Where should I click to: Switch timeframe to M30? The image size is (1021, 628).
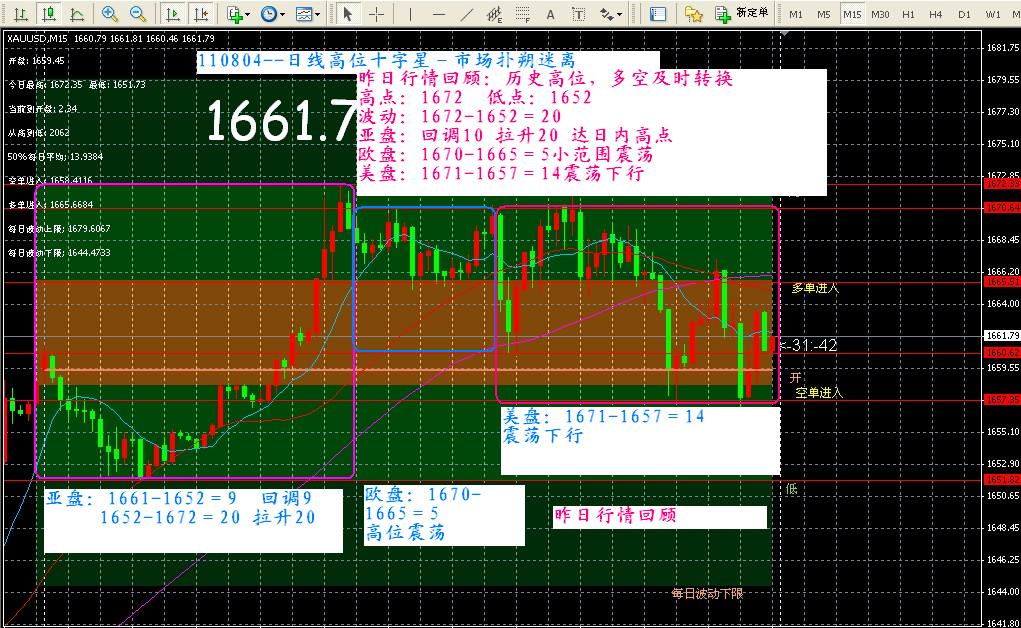pyautogui.click(x=879, y=14)
